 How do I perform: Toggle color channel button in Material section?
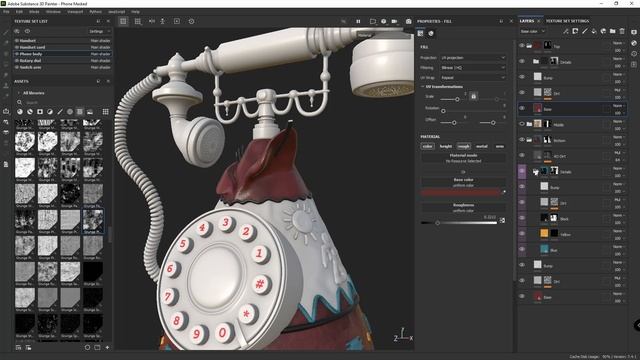click(x=427, y=146)
